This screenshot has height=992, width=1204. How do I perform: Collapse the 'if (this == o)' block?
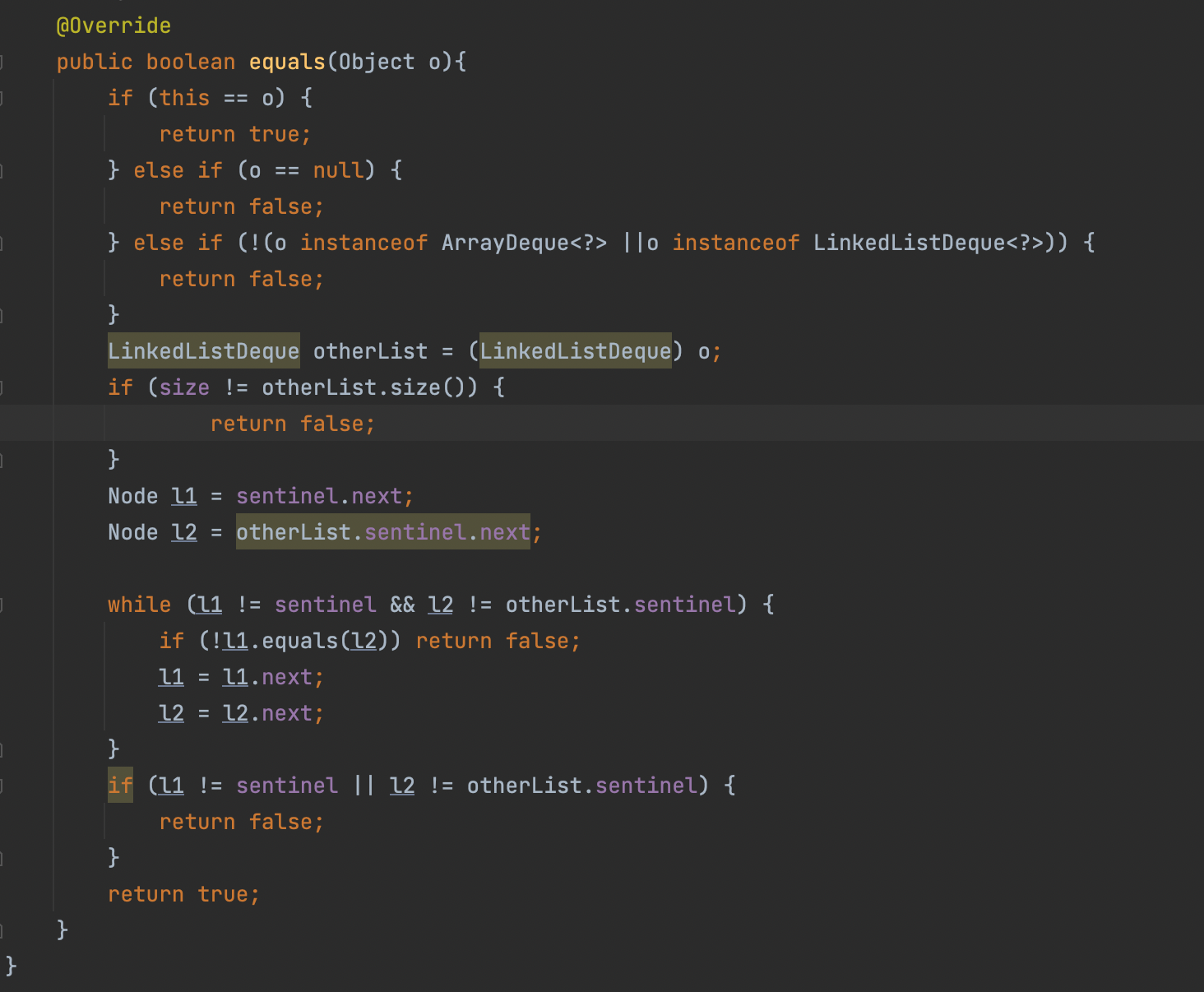point(2,99)
